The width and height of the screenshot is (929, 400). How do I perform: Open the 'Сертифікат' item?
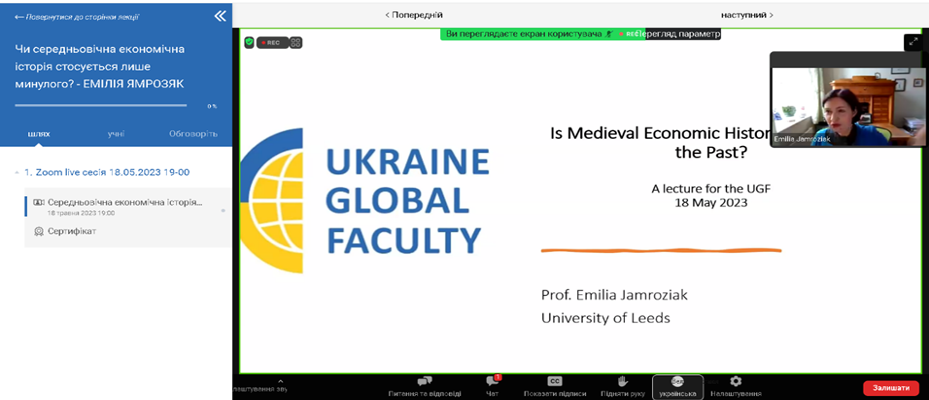click(x=72, y=231)
